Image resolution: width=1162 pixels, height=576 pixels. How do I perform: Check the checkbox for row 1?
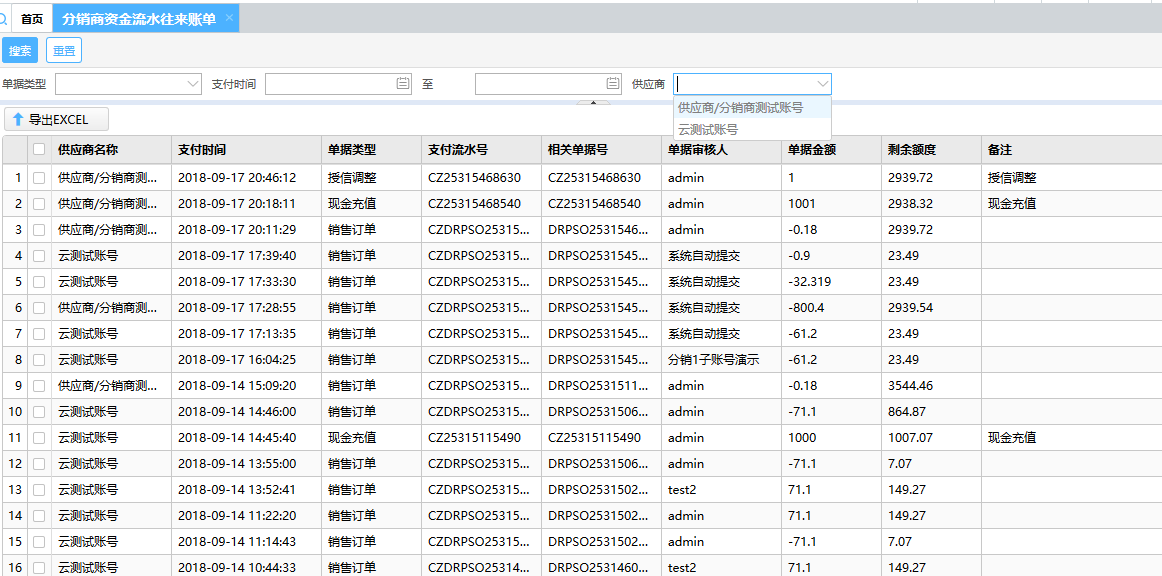pyautogui.click(x=39, y=177)
